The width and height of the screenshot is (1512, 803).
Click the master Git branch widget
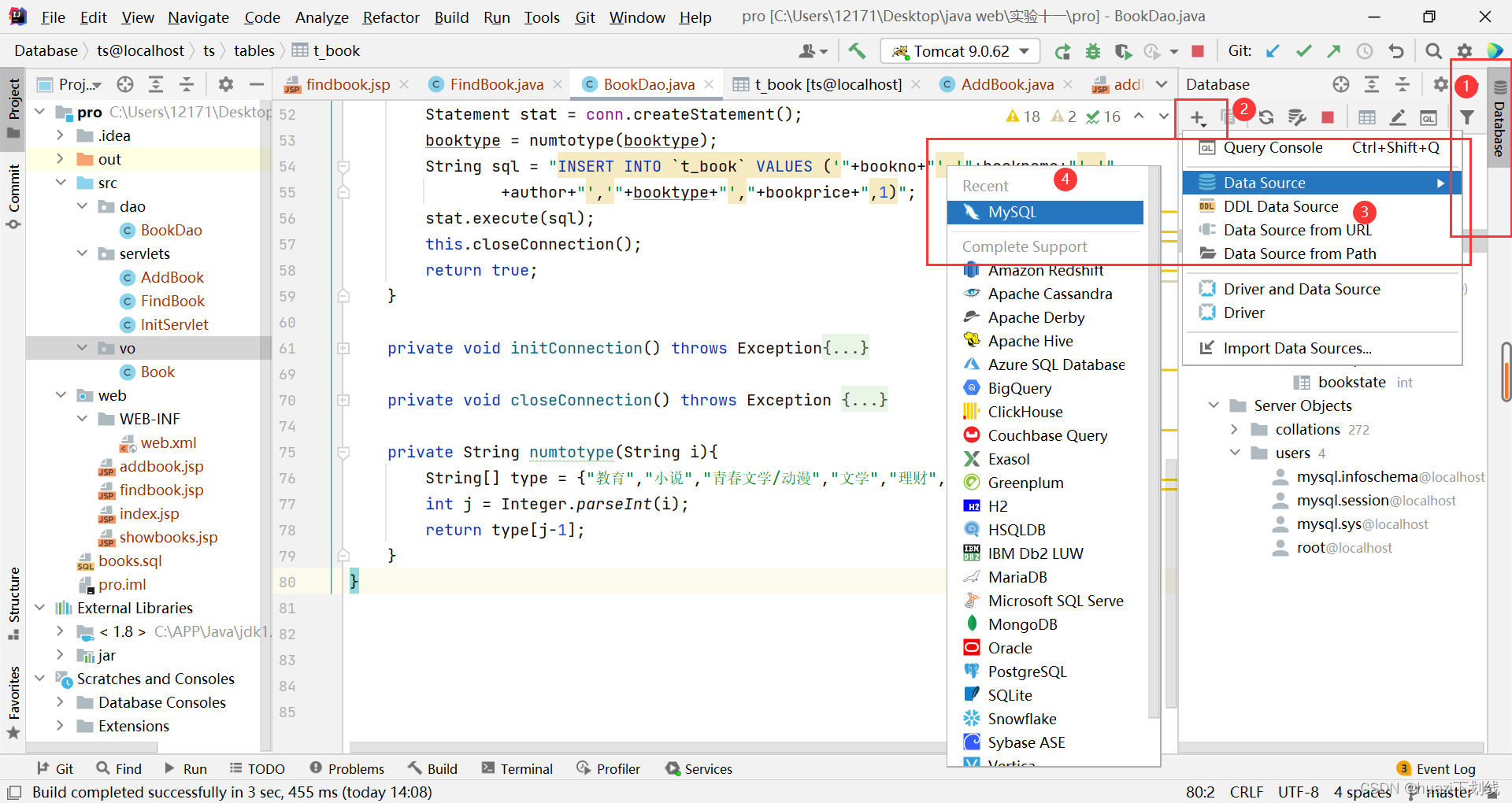coord(1441,792)
